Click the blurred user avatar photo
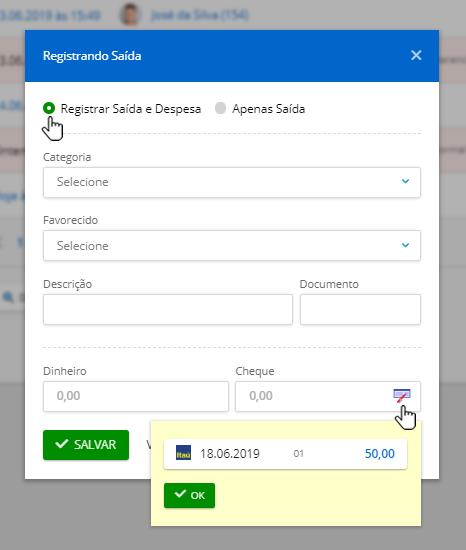This screenshot has width=466, height=550. 130,14
